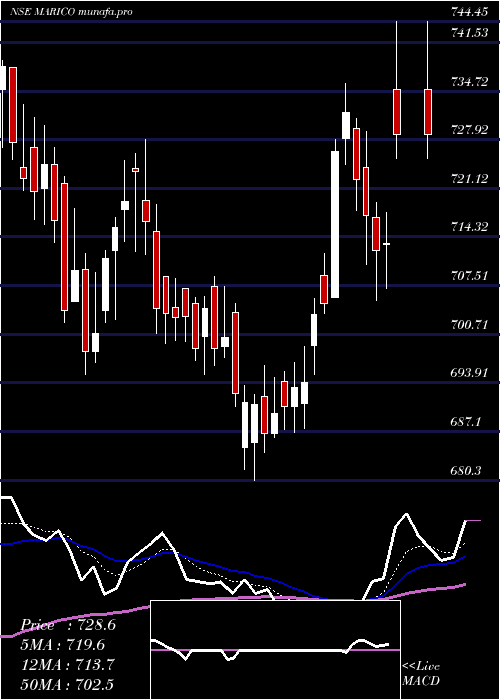Select the 714.32 price level label
Screen dimensions: 500x700
[469, 227]
